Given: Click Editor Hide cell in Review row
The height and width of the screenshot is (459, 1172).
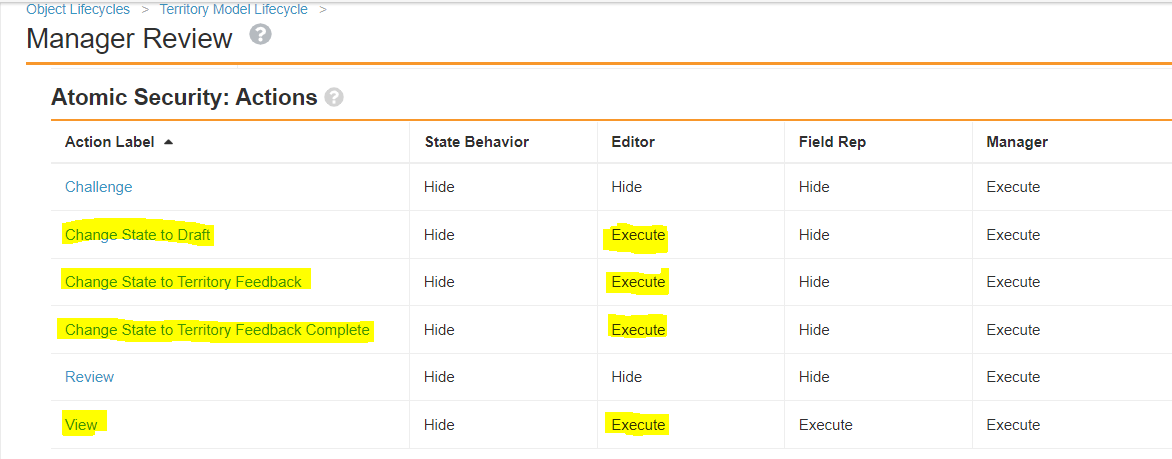Looking at the screenshot, I should click(x=626, y=377).
